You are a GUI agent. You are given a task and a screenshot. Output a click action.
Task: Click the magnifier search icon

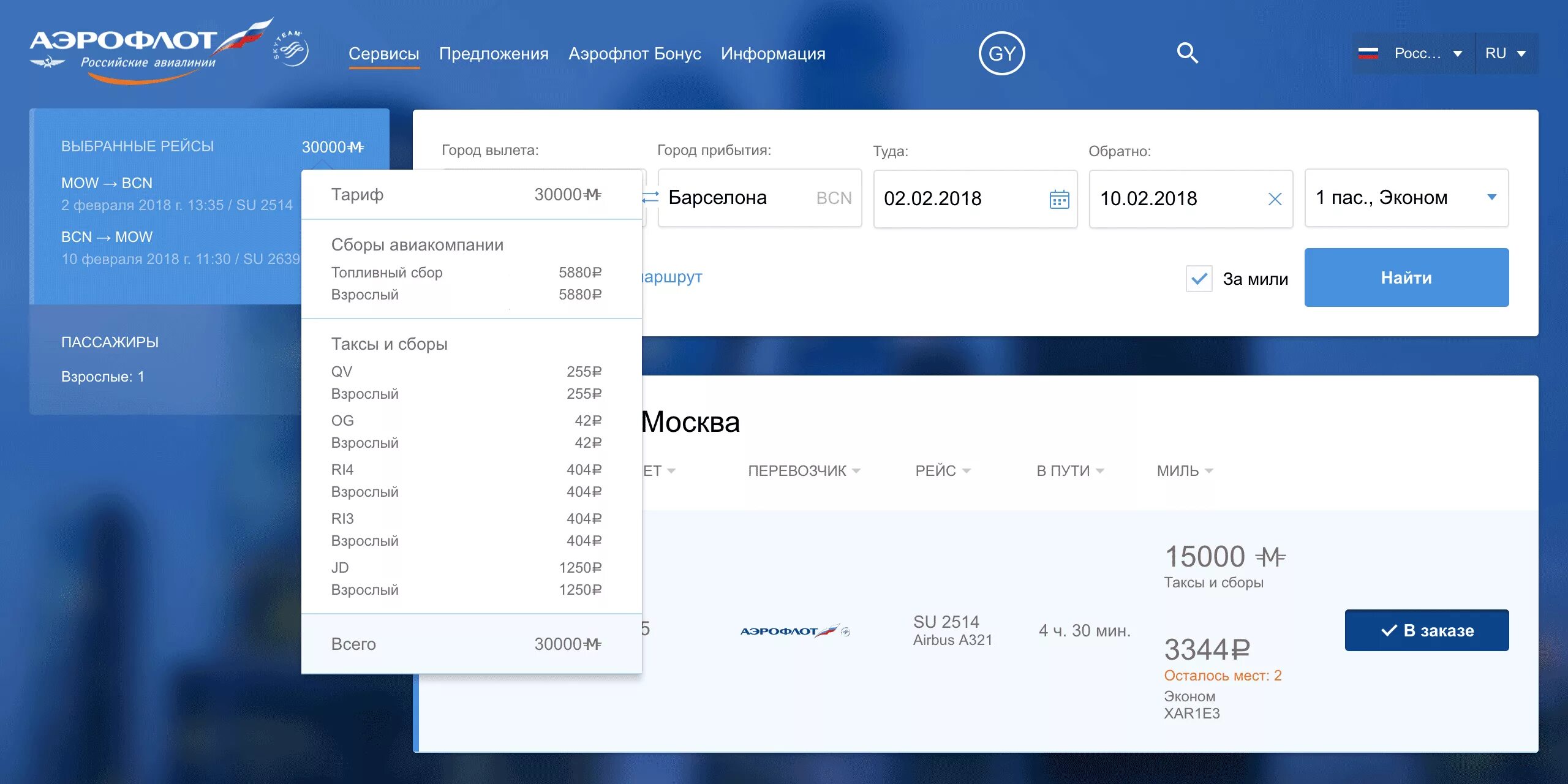click(1187, 53)
